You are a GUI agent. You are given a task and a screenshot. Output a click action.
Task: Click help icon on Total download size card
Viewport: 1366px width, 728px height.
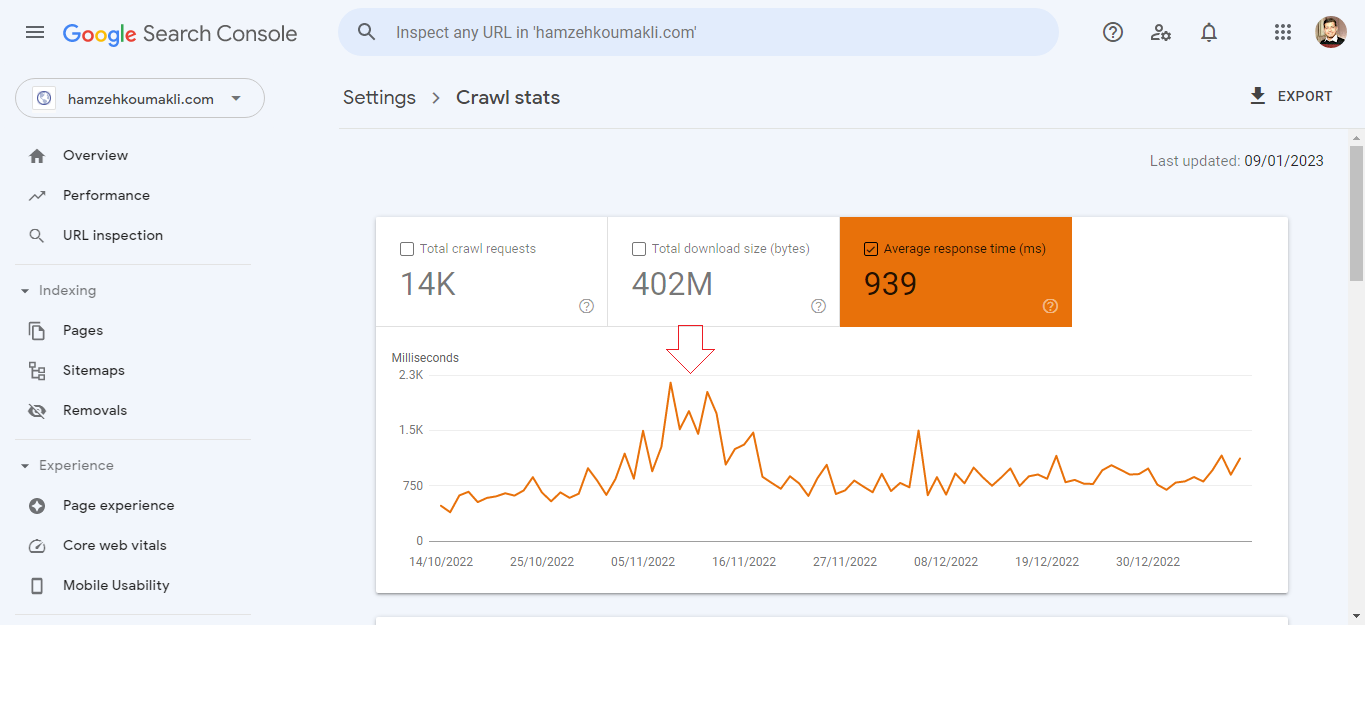(818, 306)
